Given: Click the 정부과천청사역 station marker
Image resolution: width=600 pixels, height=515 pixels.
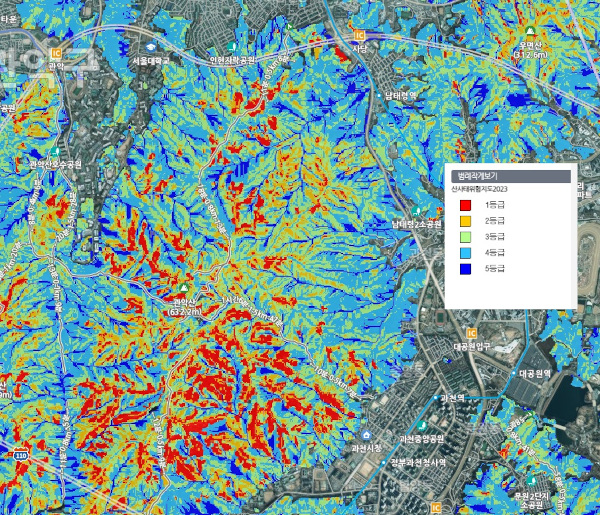Looking at the screenshot, I should click(x=384, y=463).
